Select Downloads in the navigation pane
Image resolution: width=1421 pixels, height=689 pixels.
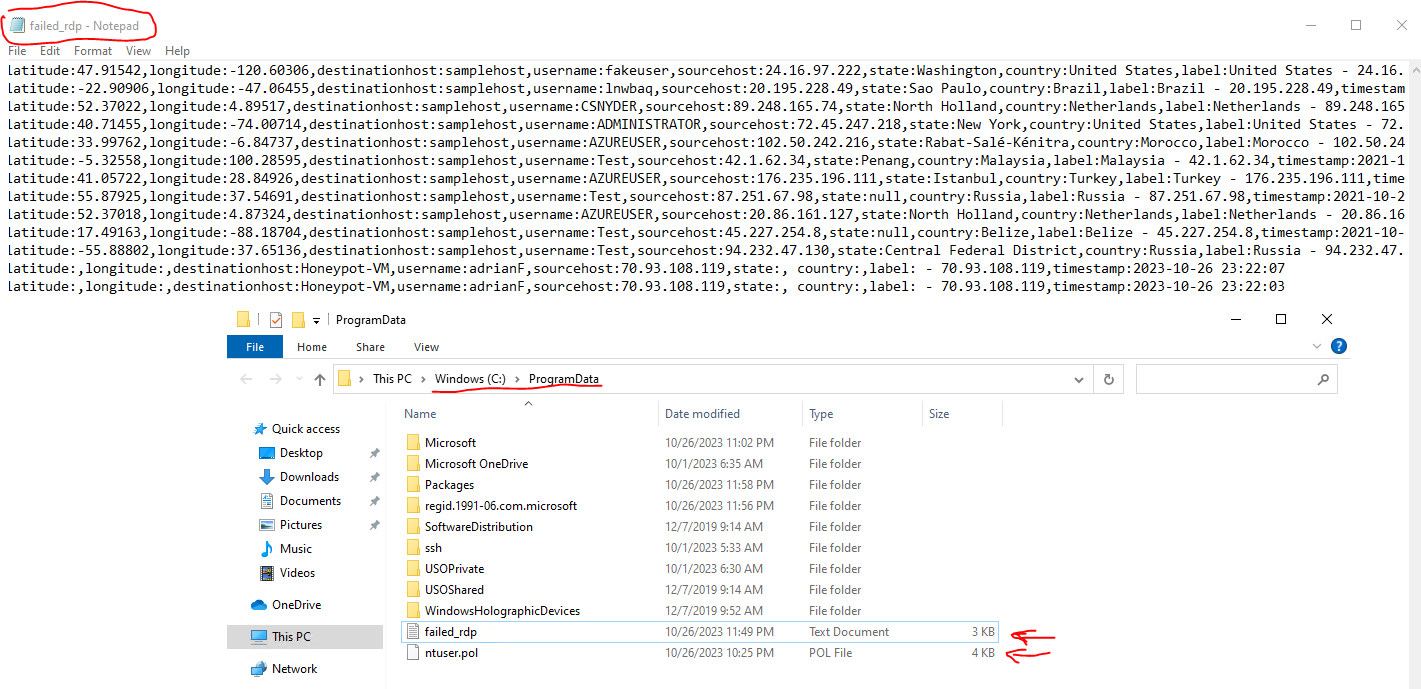pos(309,477)
